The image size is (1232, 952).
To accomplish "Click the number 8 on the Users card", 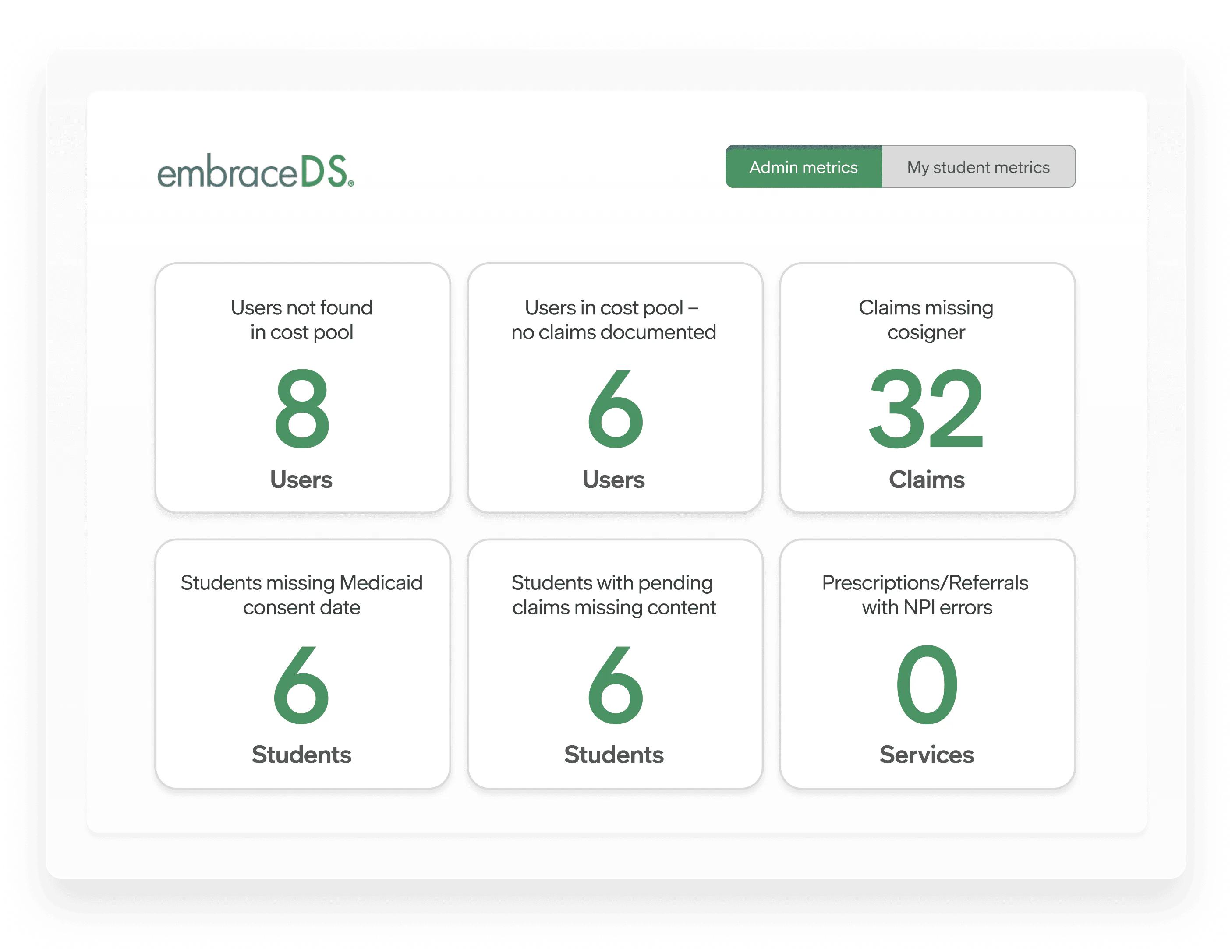I will click(302, 408).
